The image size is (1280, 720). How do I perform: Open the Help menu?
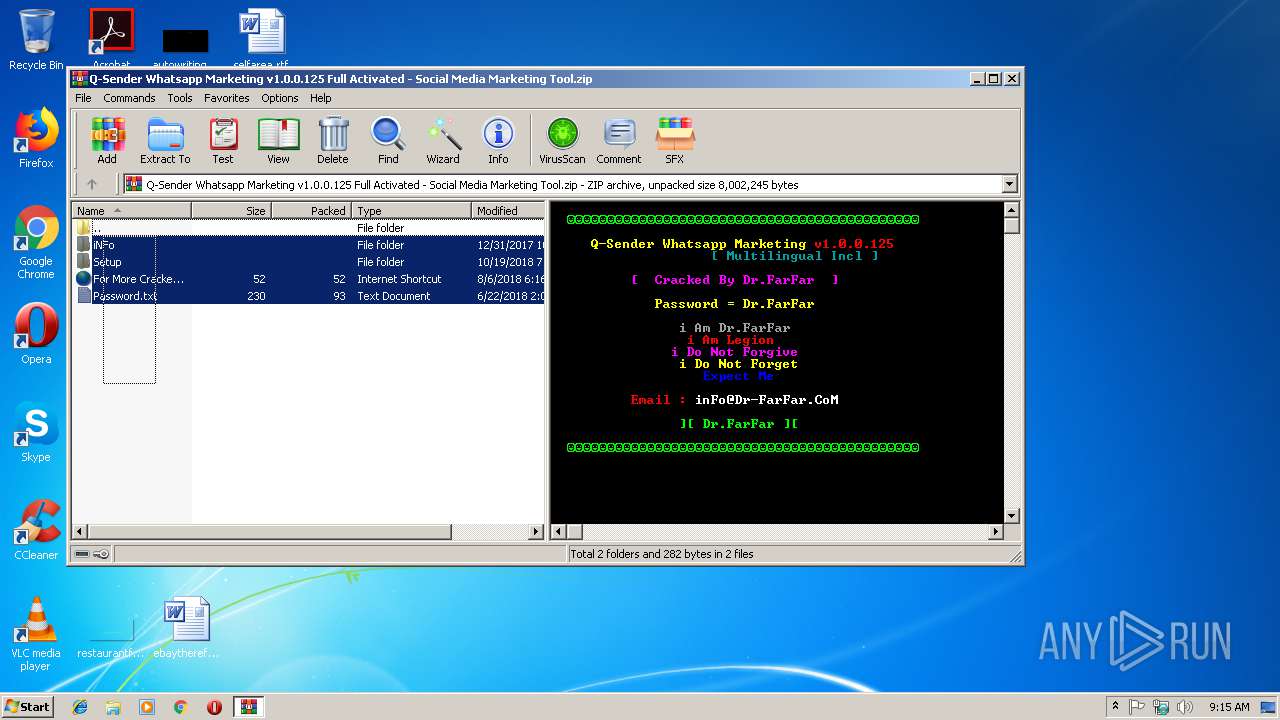[320, 98]
